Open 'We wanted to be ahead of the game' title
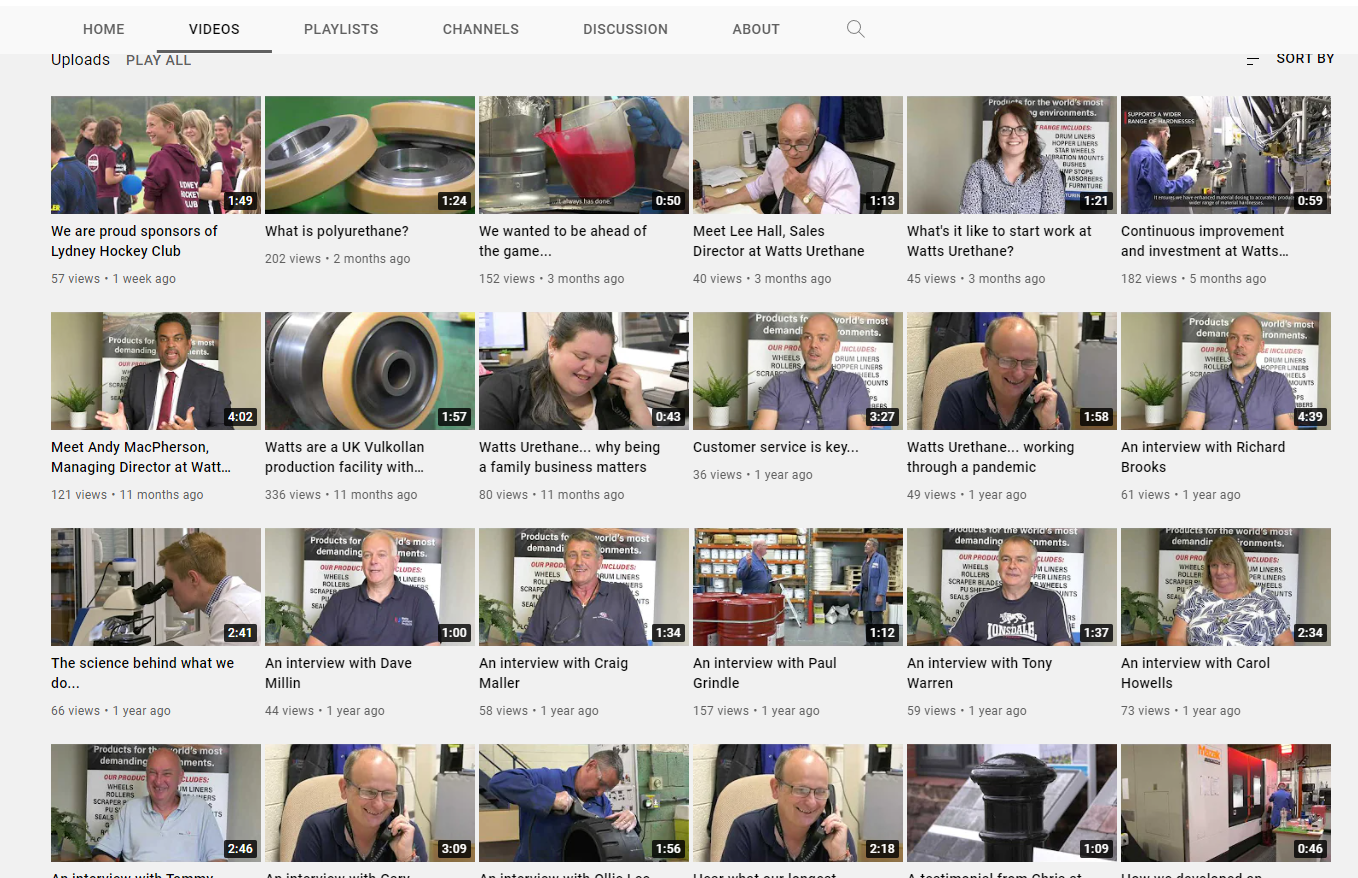 563,241
